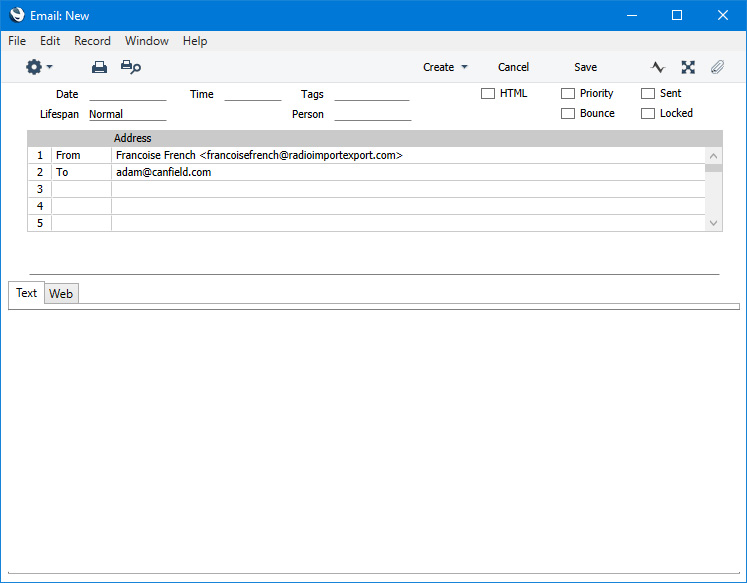Switch to the Web tab
This screenshot has width=747, height=583.
(x=61, y=293)
